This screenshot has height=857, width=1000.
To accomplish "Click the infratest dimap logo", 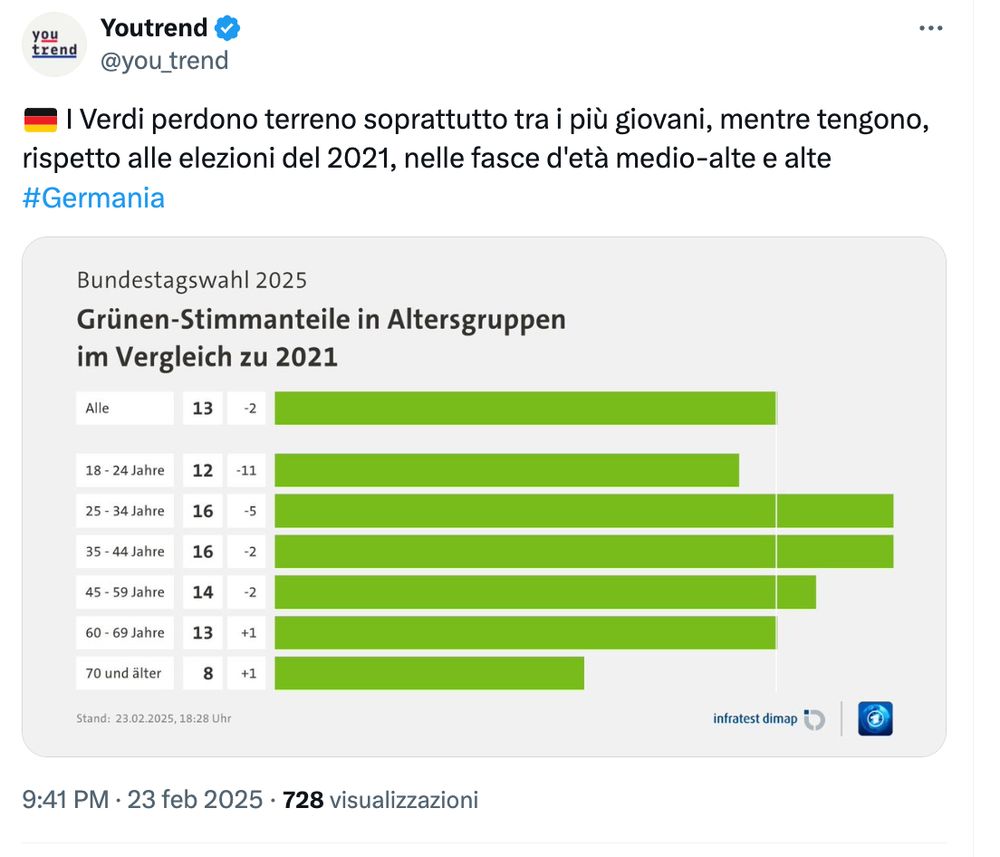I will (768, 719).
